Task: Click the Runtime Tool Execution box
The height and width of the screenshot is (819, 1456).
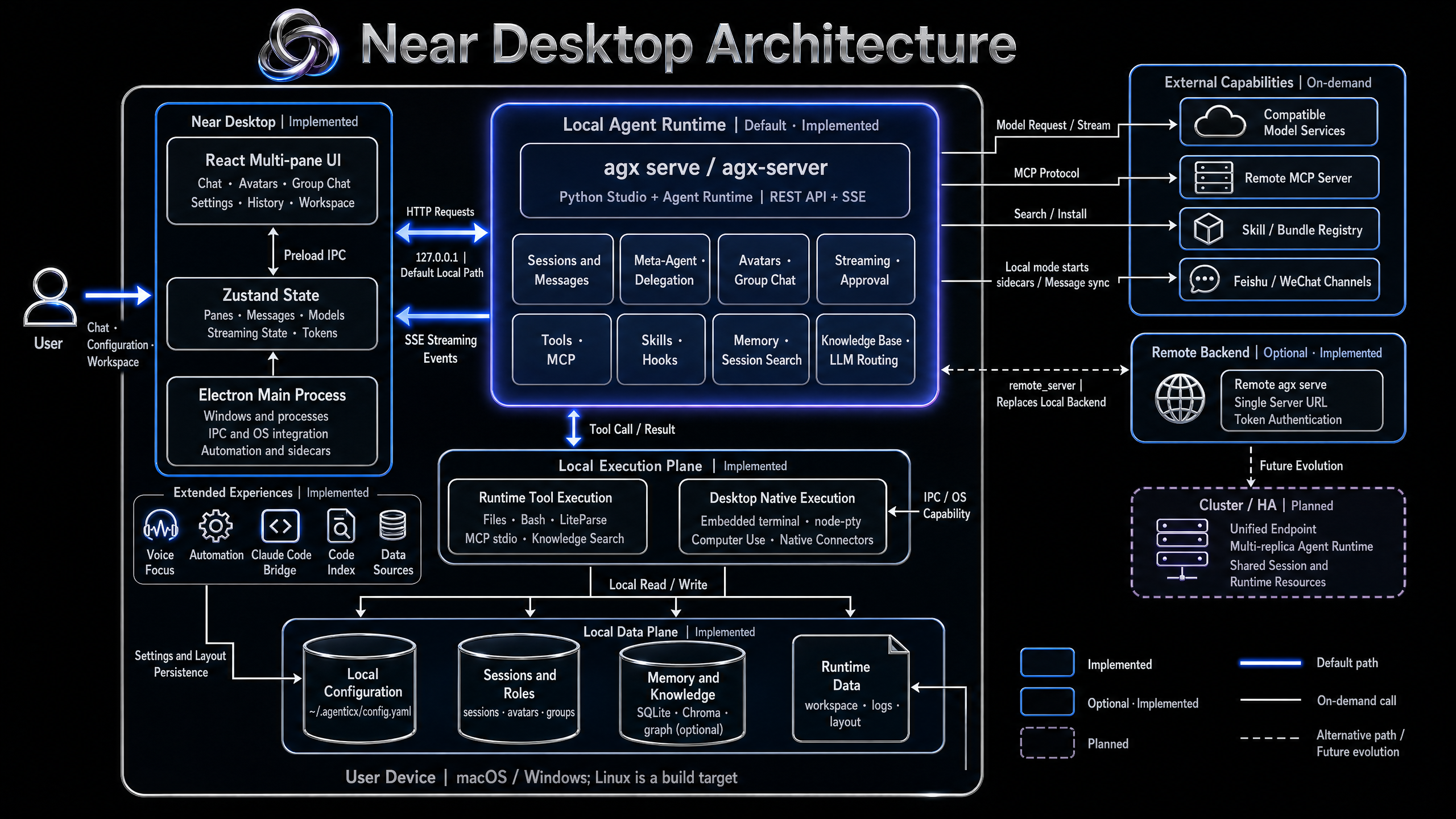Action: pos(548,516)
